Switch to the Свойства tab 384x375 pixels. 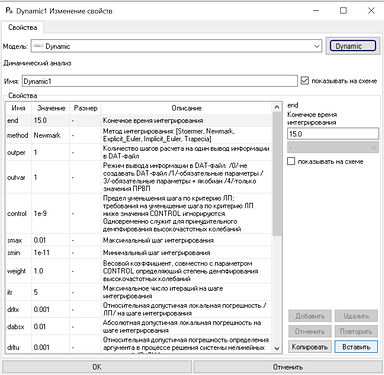(x=23, y=28)
